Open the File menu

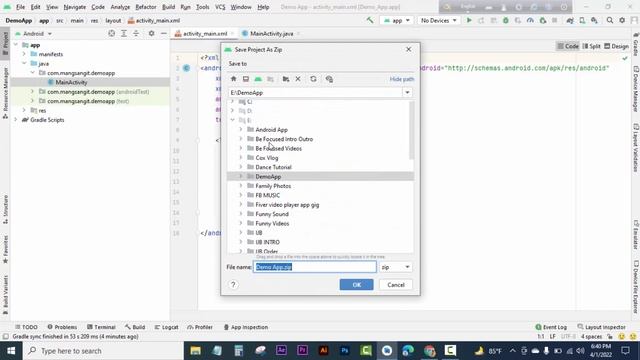point(20,7)
